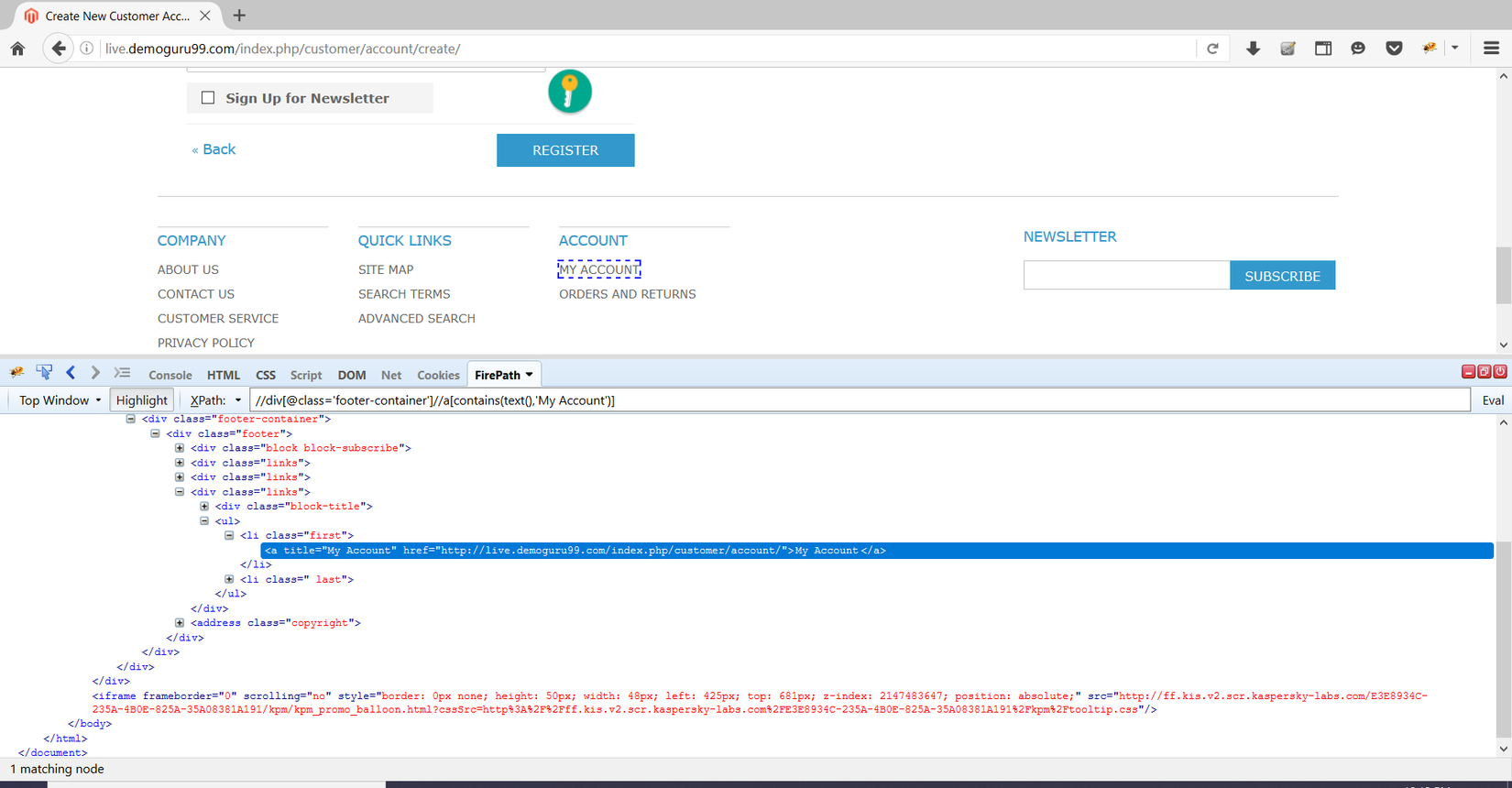The image size is (1512, 788).
Task: Open the browser hamburger menu
Action: [1491, 49]
